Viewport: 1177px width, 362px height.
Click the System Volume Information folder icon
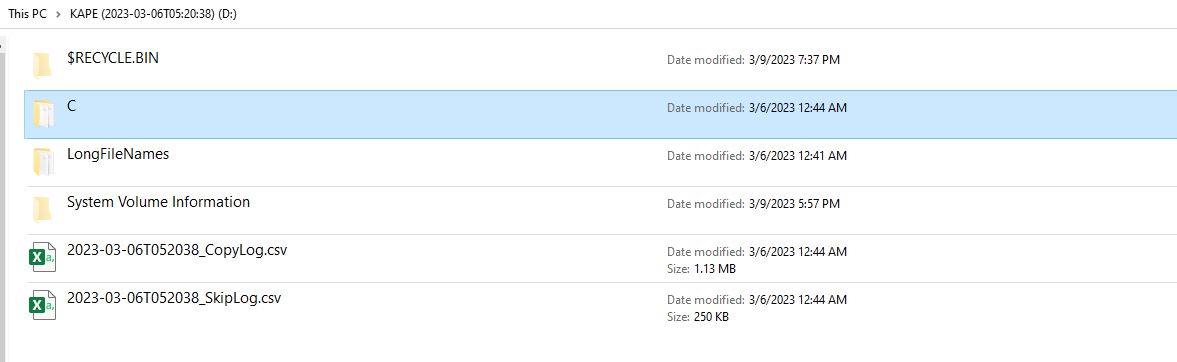pyautogui.click(x=42, y=210)
